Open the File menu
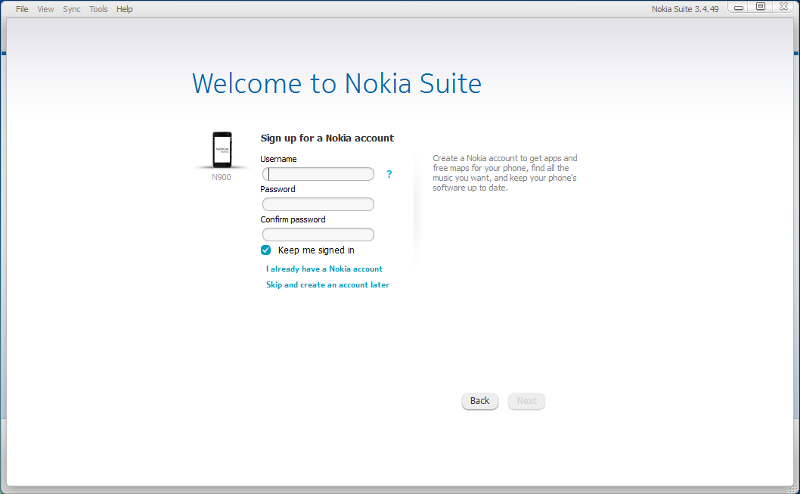Screen dimensions: 800x494 click(22, 9)
